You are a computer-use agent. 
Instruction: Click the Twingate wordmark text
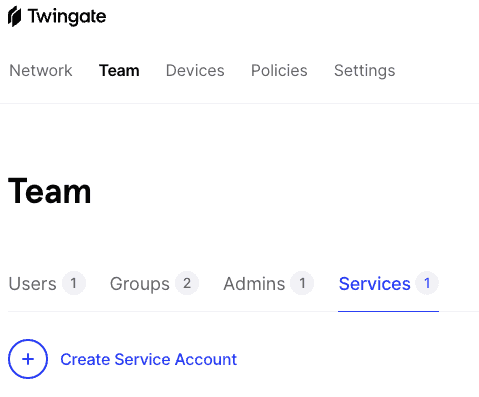67,17
